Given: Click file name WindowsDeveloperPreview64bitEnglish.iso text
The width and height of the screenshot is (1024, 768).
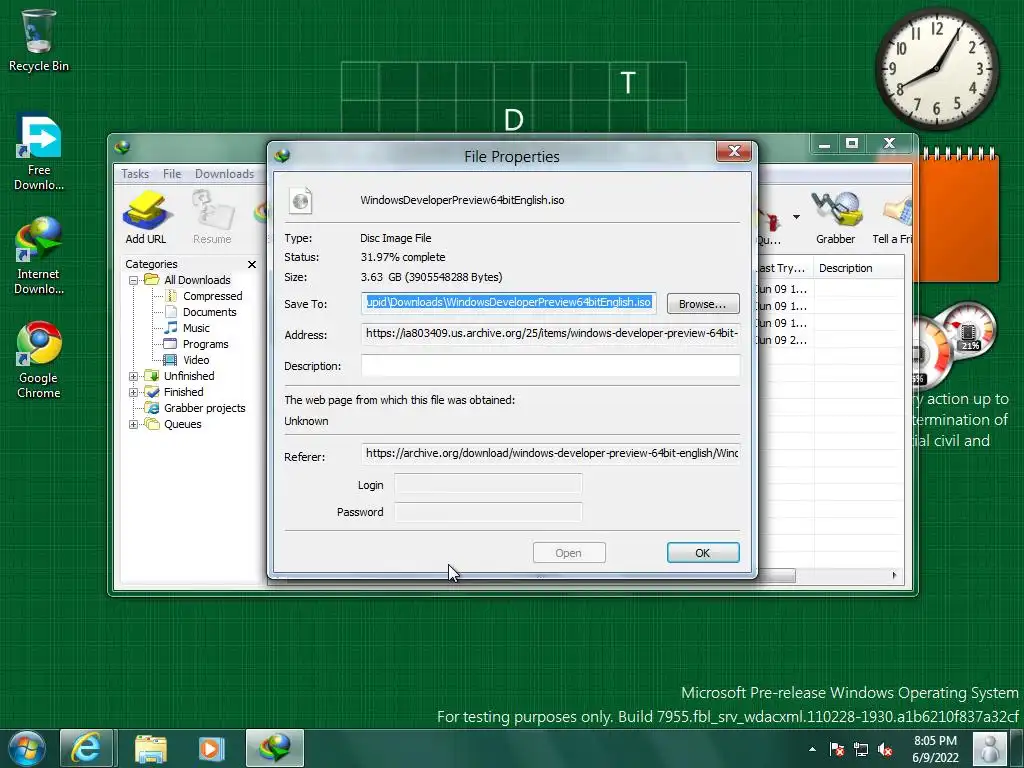Looking at the screenshot, I should coord(462,200).
